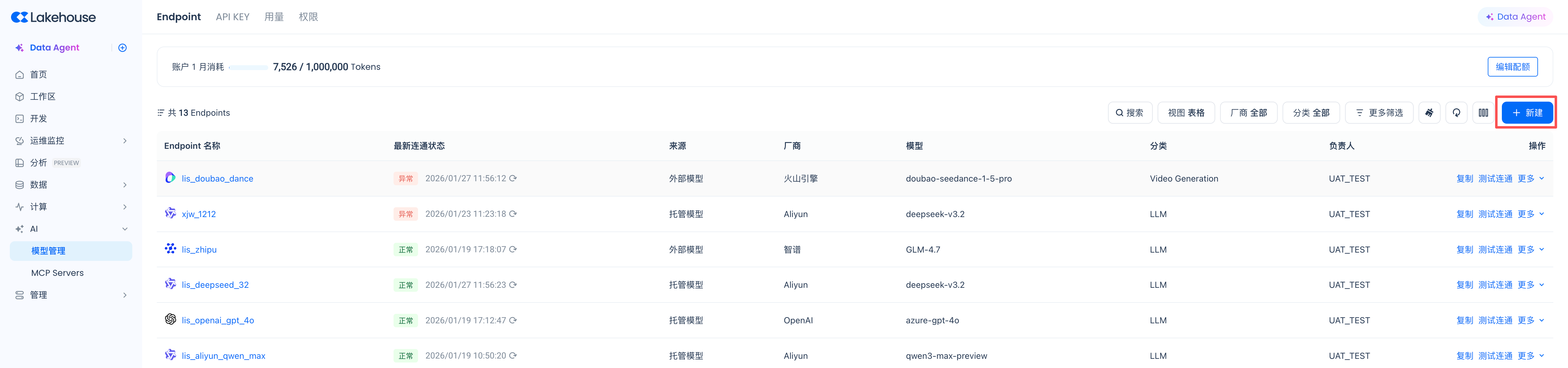Click the clear filters broom icon

click(x=1429, y=113)
